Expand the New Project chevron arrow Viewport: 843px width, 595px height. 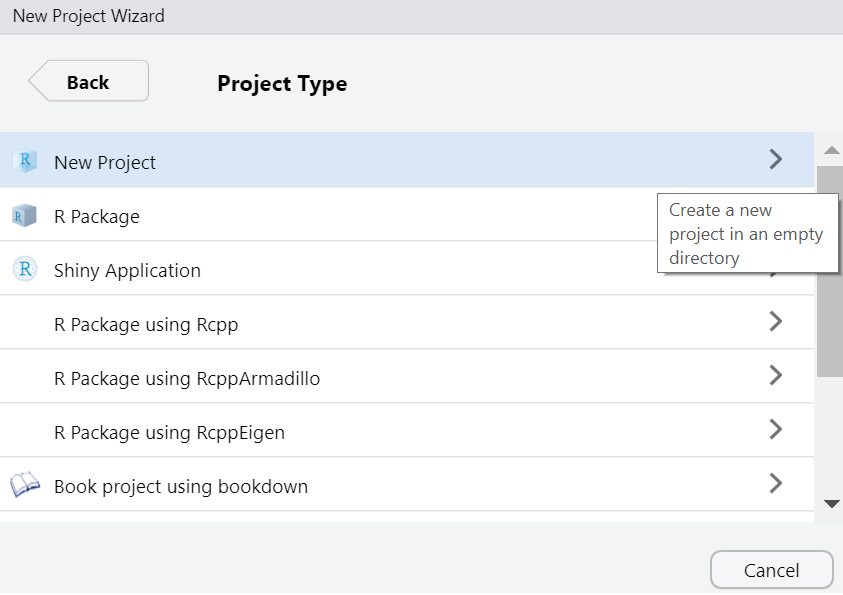click(775, 159)
